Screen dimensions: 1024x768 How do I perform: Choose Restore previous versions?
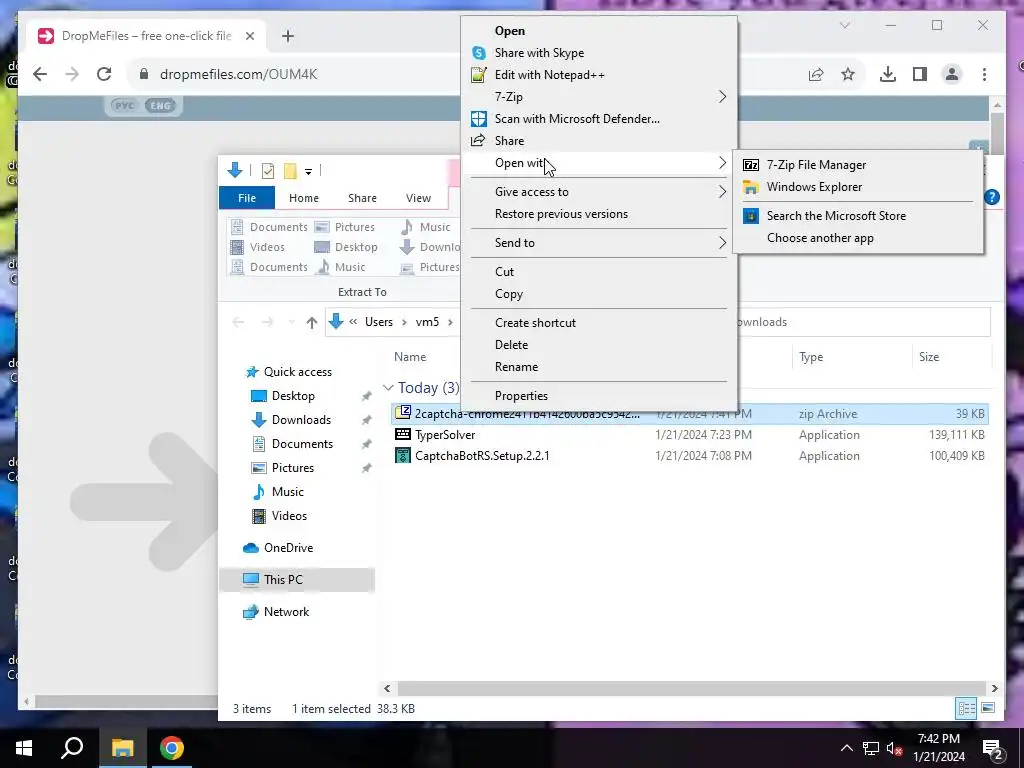[x=561, y=214]
